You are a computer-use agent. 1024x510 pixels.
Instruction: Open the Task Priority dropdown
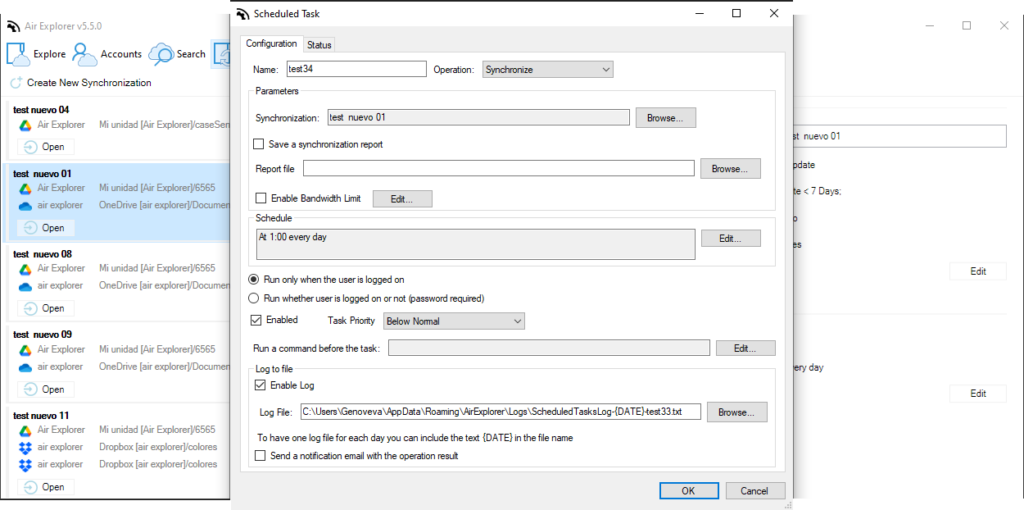455,321
